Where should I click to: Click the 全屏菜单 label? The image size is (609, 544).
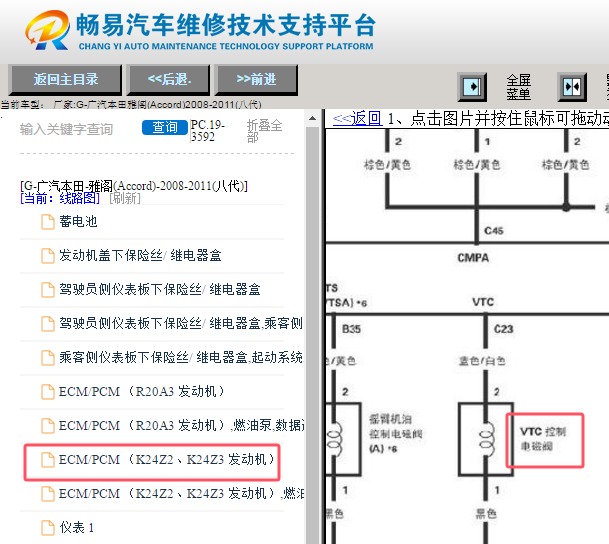click(x=519, y=87)
